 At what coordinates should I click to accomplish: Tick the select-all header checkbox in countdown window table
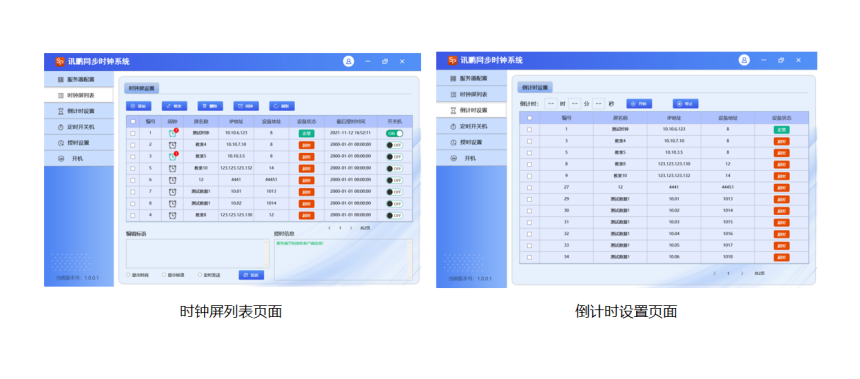(x=529, y=117)
